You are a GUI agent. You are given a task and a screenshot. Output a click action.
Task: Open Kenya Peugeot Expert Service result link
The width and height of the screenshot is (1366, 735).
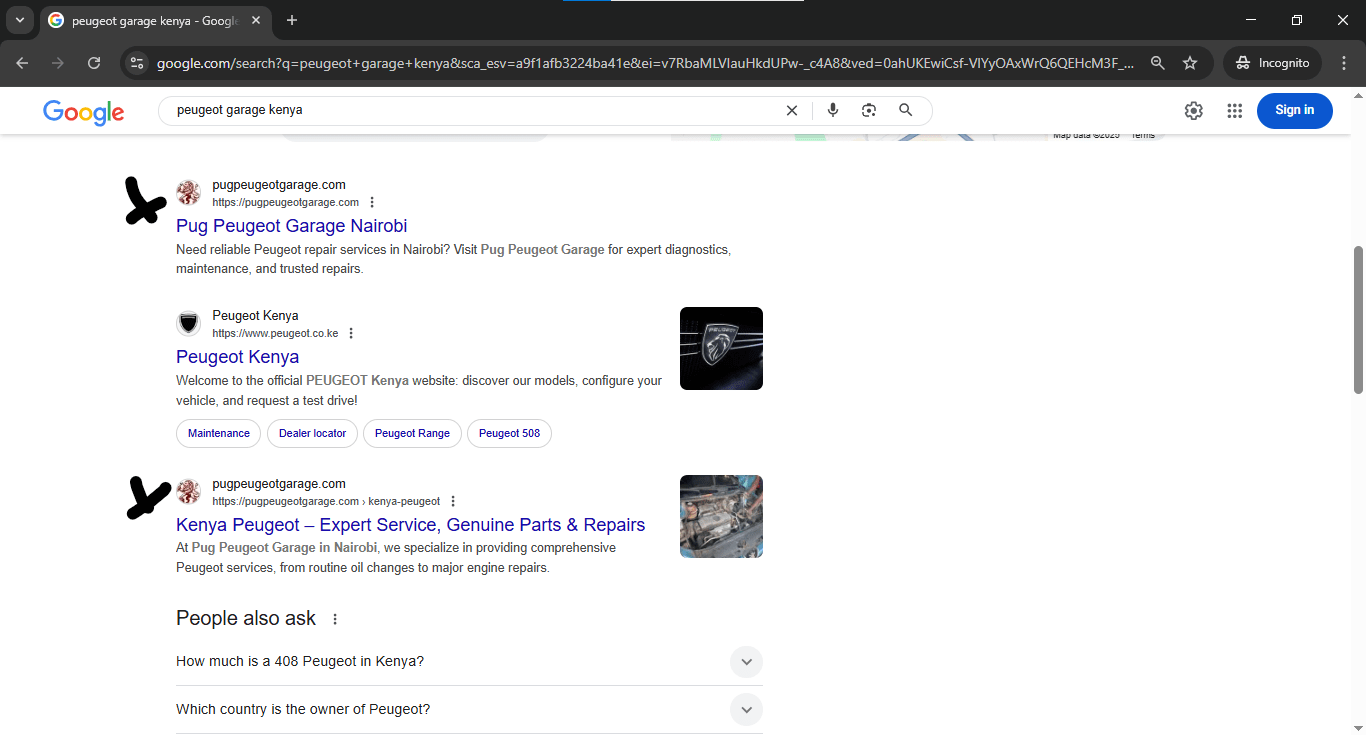click(x=411, y=525)
